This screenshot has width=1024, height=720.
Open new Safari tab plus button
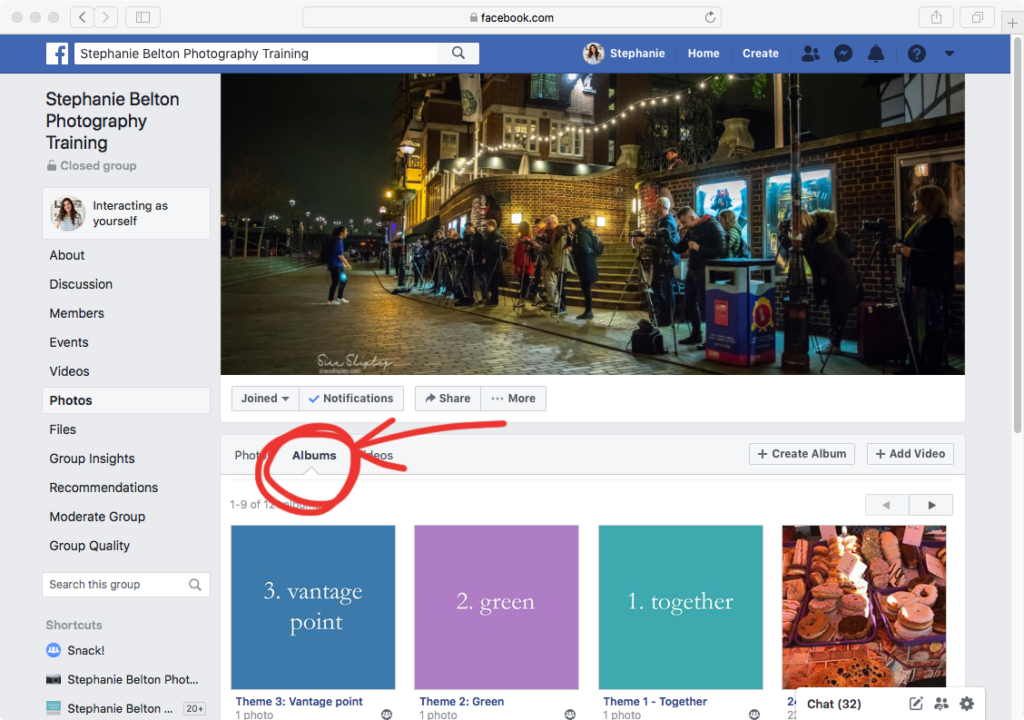pos(1012,23)
